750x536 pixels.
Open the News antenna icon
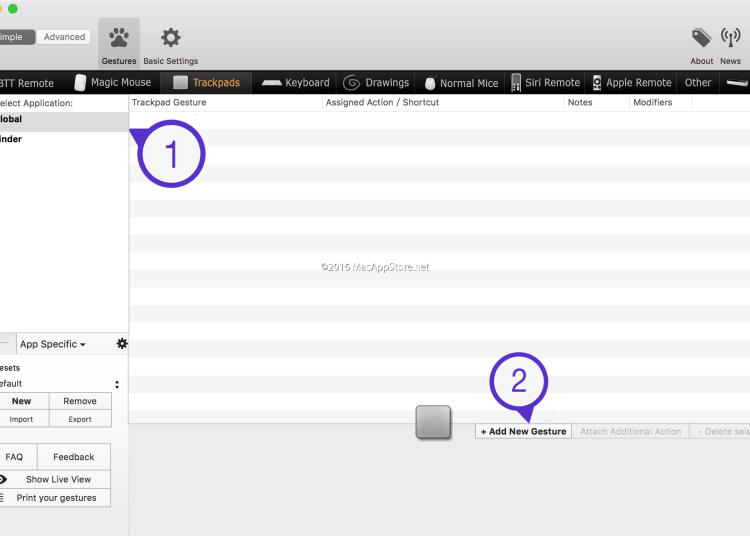[x=731, y=38]
